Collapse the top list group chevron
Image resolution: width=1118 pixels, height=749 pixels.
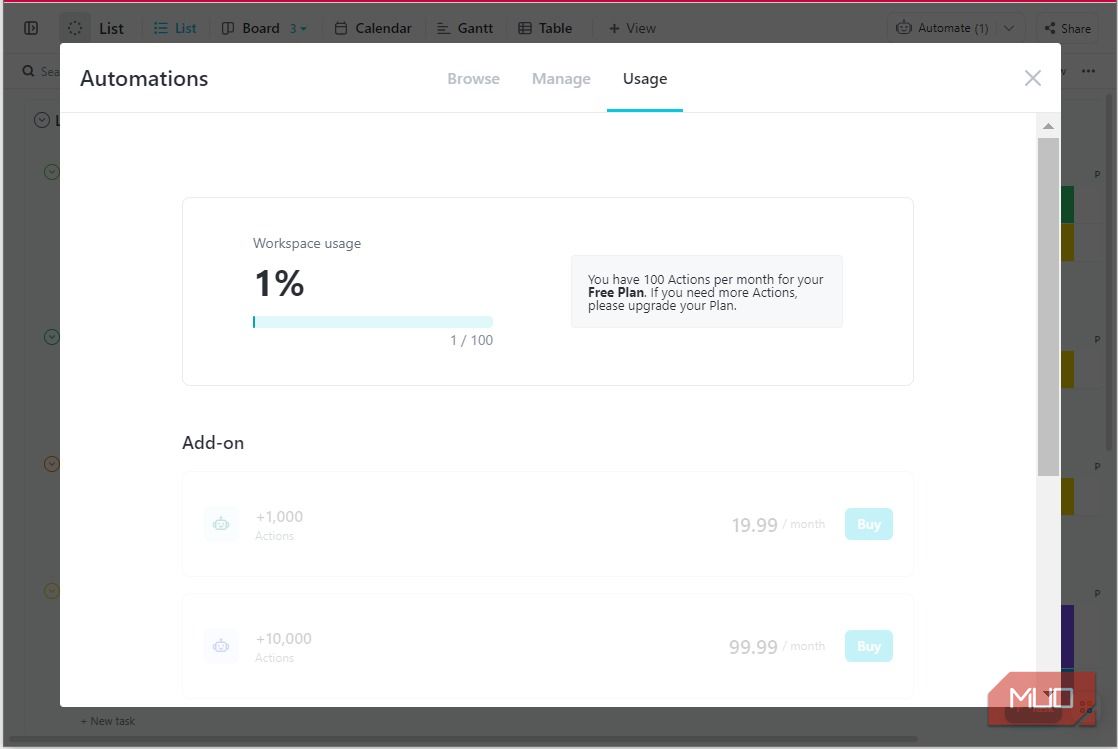click(42, 120)
